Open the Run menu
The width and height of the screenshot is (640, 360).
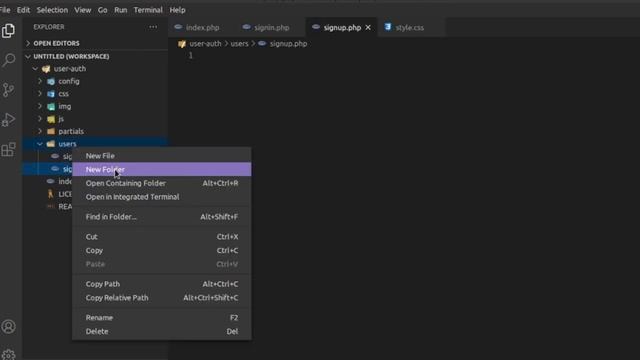(120, 10)
